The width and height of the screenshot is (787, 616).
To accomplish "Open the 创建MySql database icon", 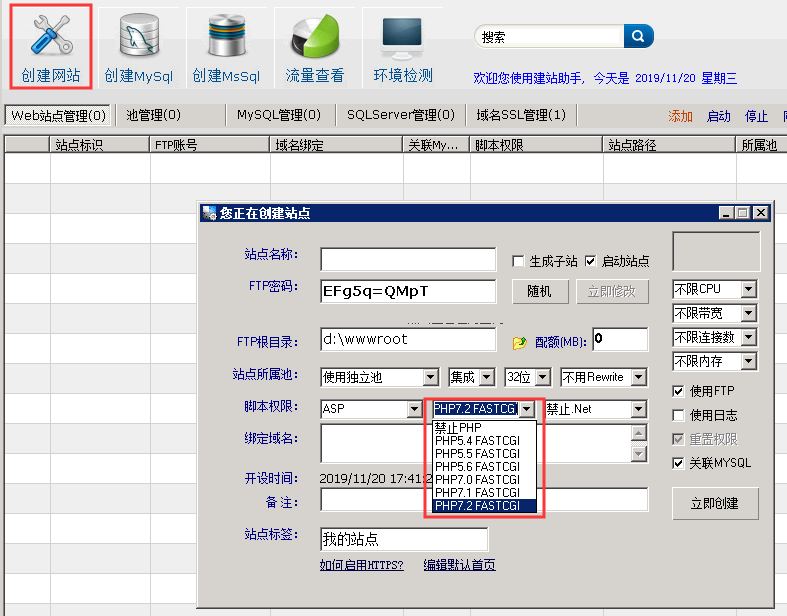I will tap(138, 36).
